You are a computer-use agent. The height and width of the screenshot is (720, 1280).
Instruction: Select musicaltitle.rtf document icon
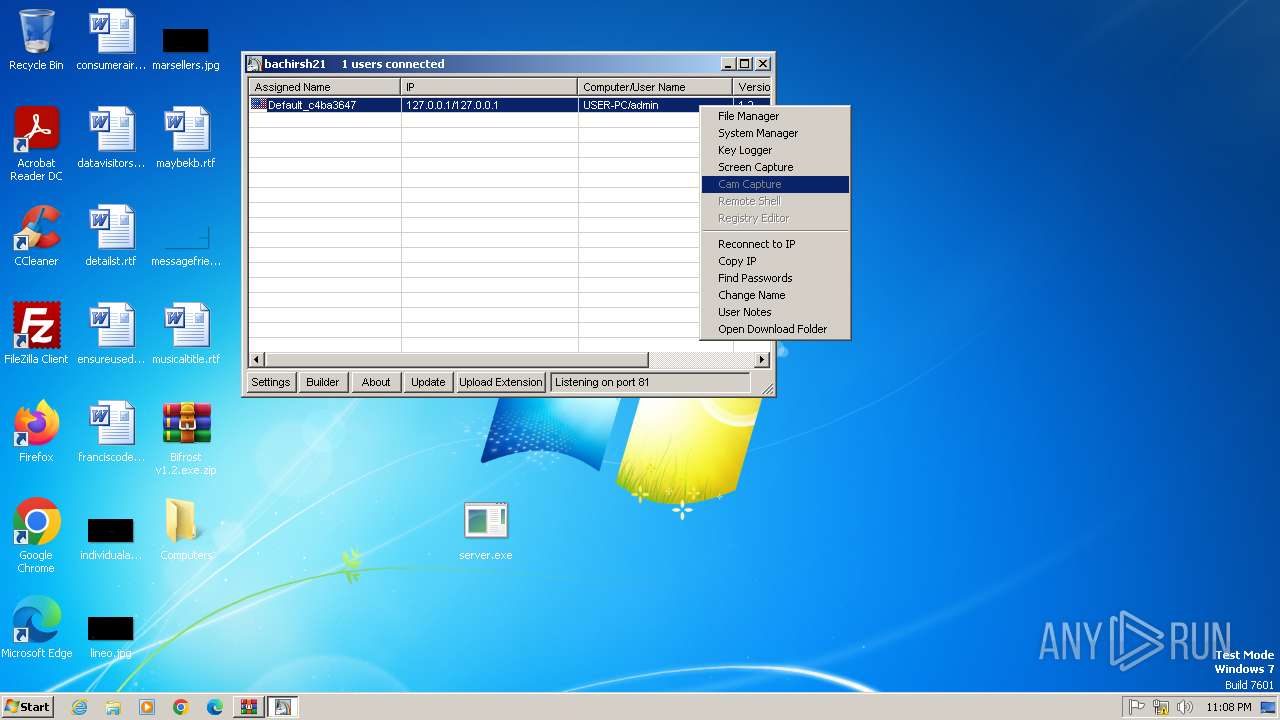click(x=186, y=334)
